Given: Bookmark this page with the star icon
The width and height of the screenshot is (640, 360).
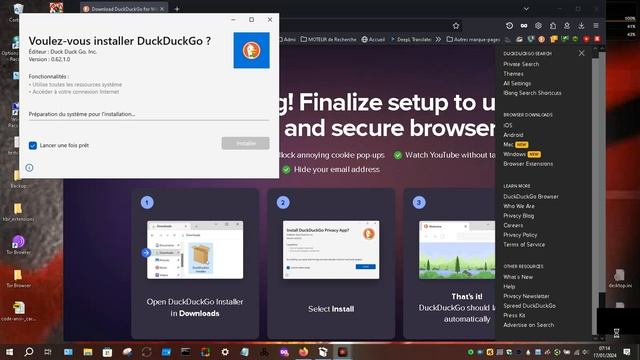Looking at the screenshot, I should point(456,26).
